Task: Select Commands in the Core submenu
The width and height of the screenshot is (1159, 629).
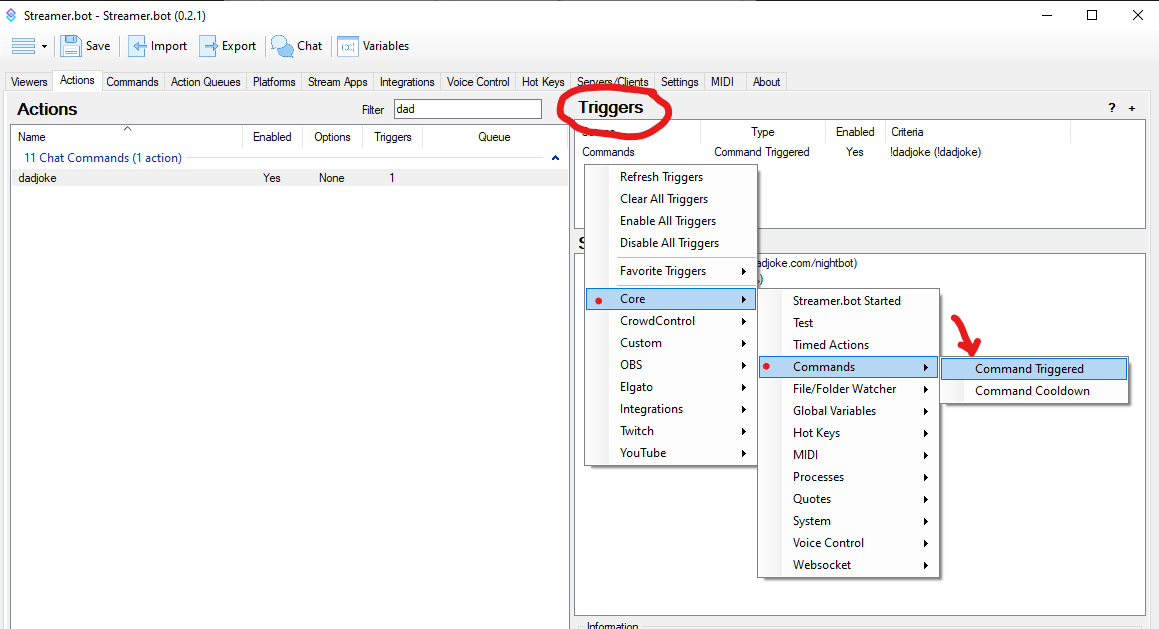Action: (849, 367)
